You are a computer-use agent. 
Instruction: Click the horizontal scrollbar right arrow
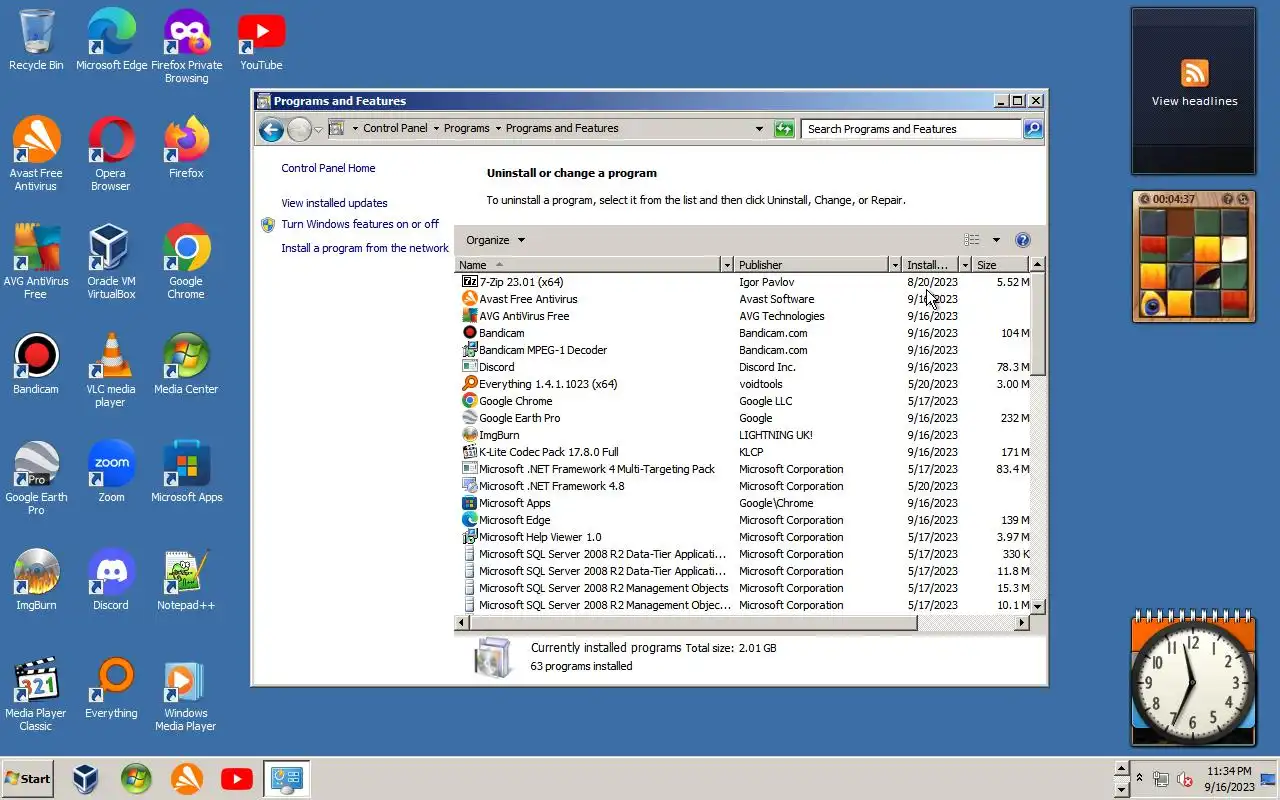[x=1022, y=623]
